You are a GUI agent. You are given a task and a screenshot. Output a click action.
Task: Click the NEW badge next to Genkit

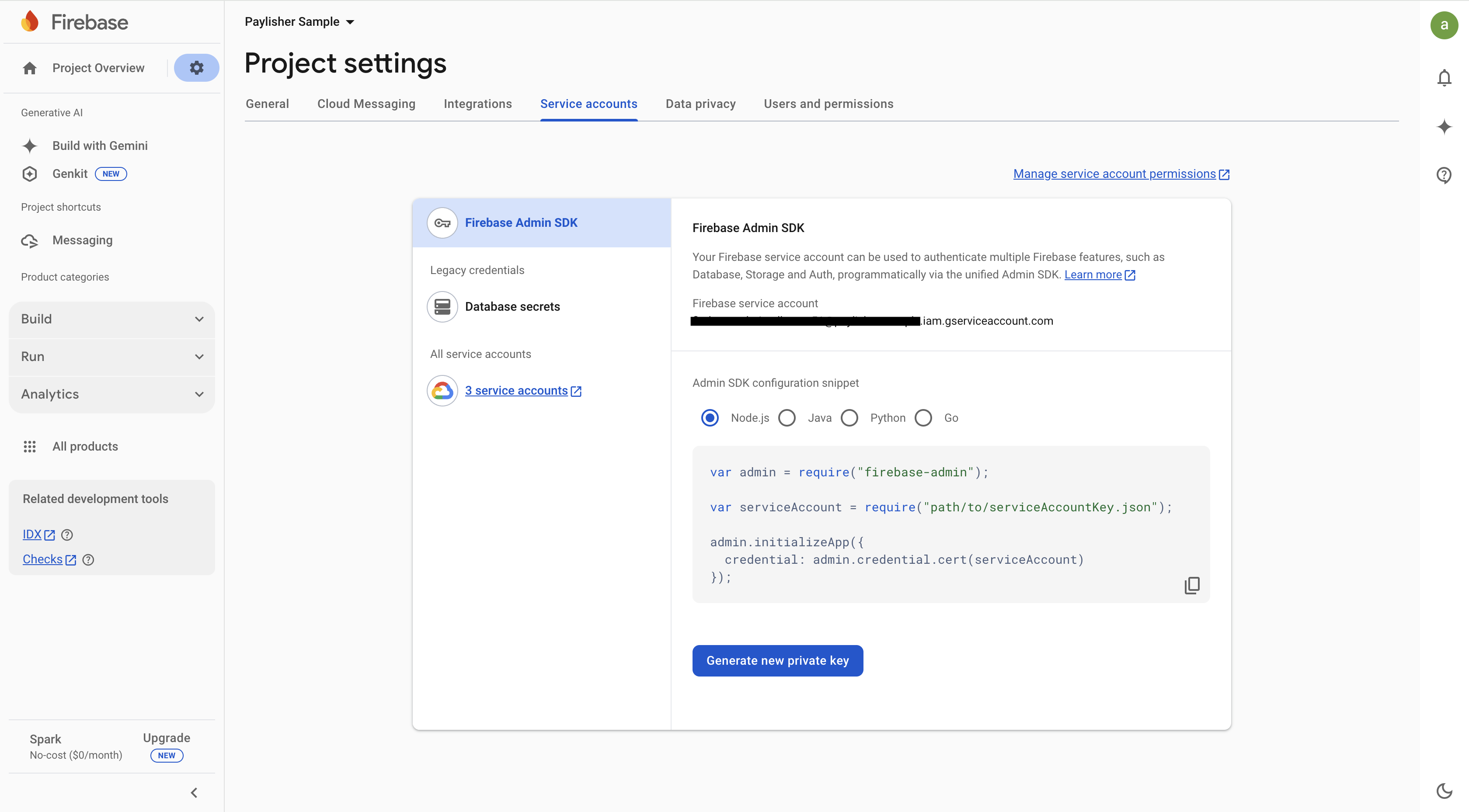point(111,174)
